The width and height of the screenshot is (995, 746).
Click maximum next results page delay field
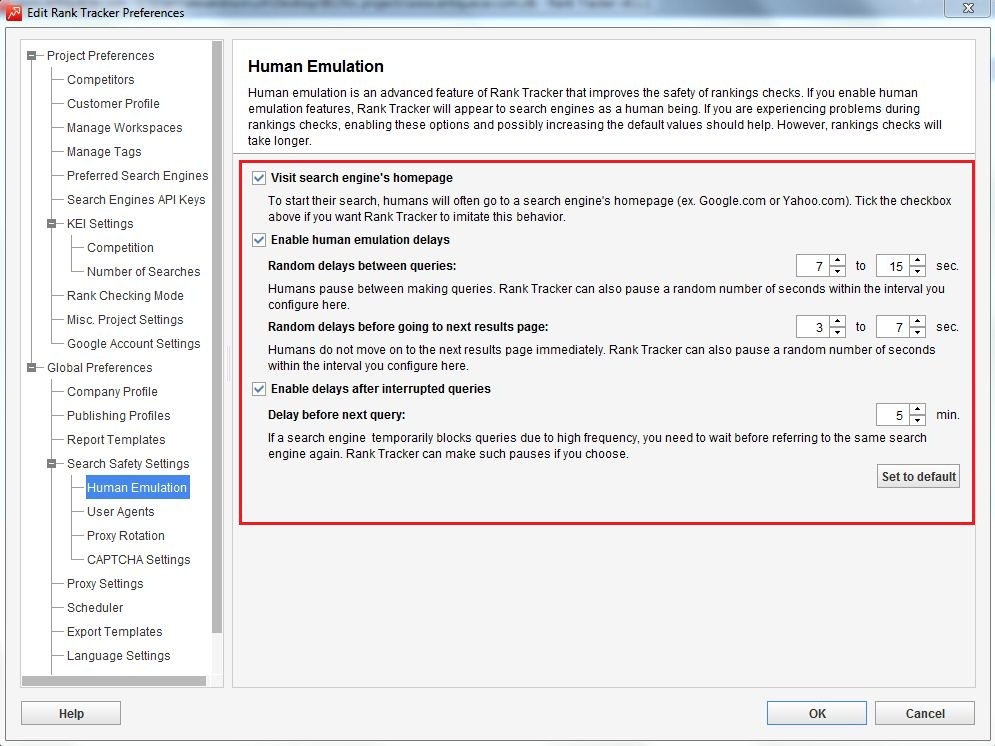point(893,327)
